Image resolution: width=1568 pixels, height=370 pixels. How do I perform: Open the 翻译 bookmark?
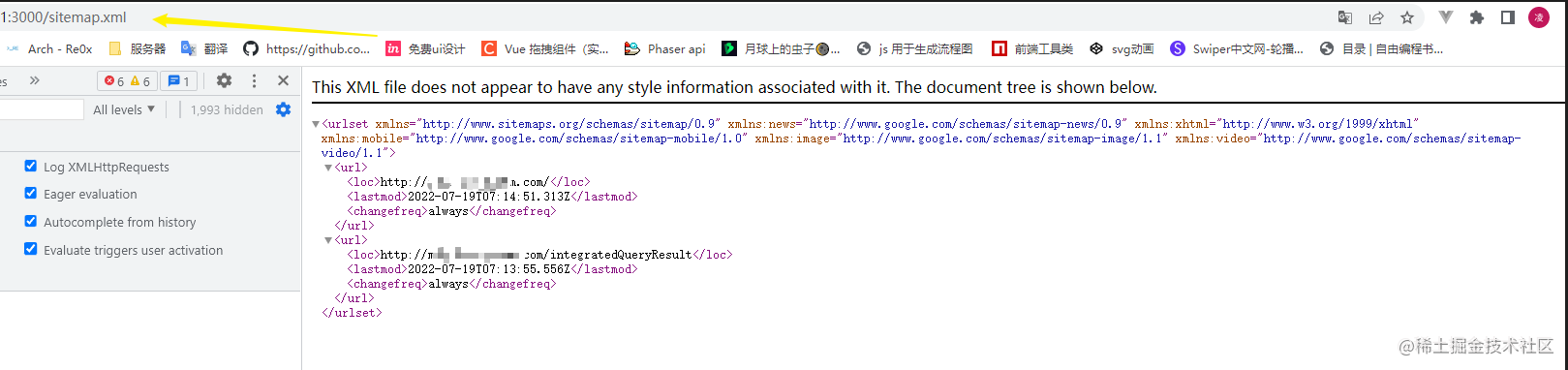coord(204,48)
